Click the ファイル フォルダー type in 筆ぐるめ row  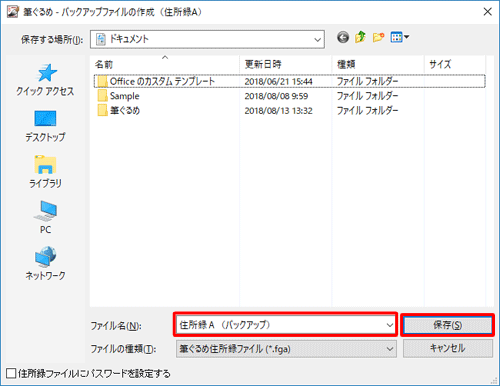[367, 111]
